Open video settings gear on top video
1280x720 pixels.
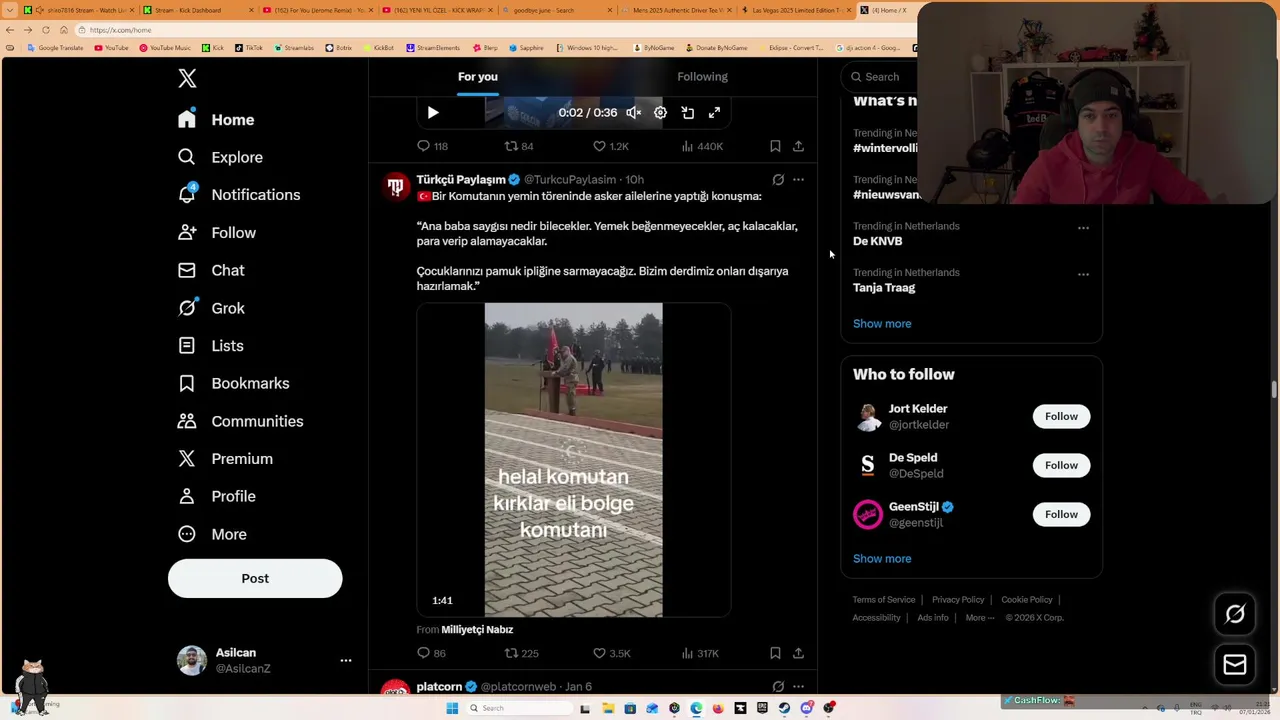pos(661,113)
